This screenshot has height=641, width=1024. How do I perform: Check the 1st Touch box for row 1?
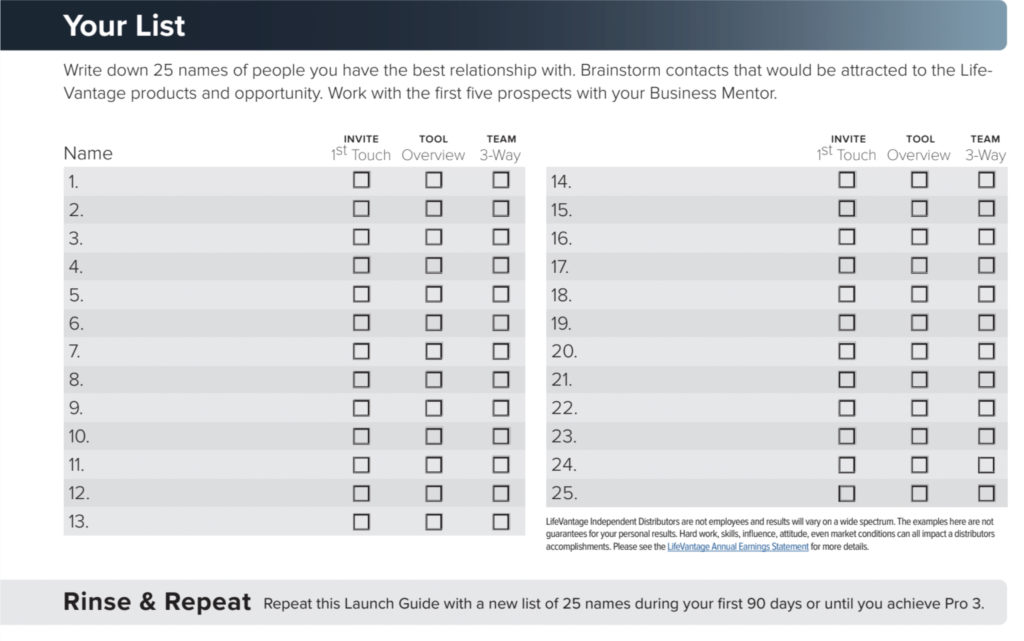click(x=361, y=180)
